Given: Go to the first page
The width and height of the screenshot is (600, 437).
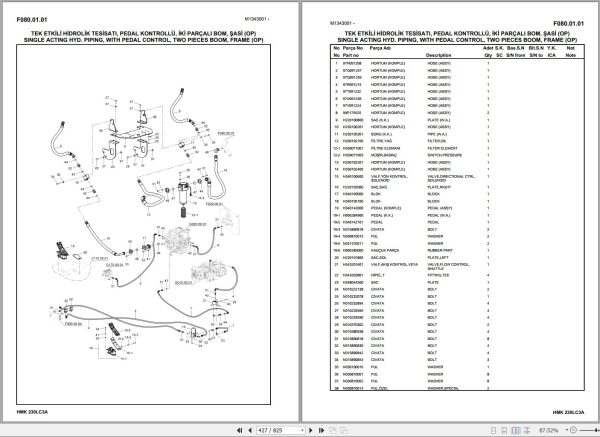Looking at the screenshot, I should pyautogui.click(x=240, y=430).
